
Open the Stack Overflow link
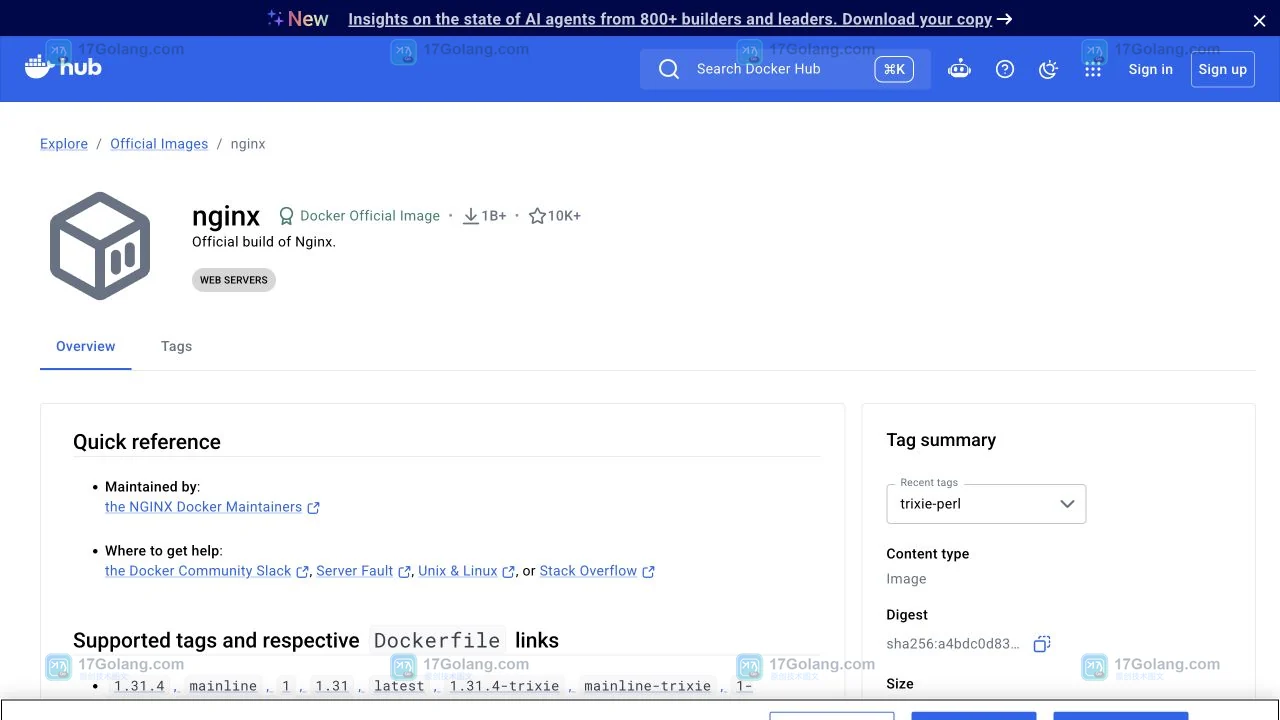point(588,571)
